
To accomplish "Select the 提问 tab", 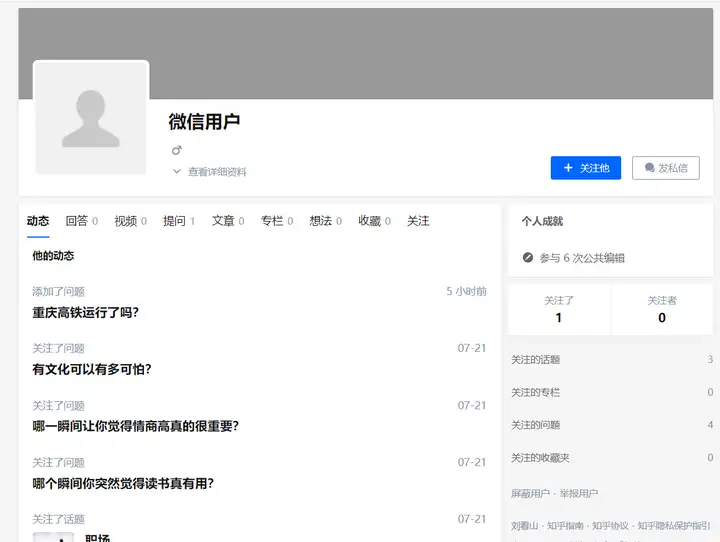I will (x=179, y=221).
